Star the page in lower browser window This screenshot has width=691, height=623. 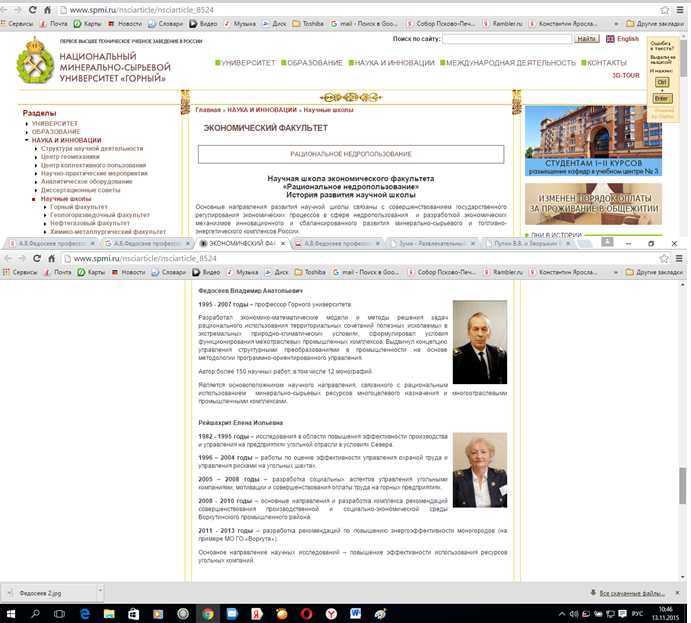tap(664, 259)
